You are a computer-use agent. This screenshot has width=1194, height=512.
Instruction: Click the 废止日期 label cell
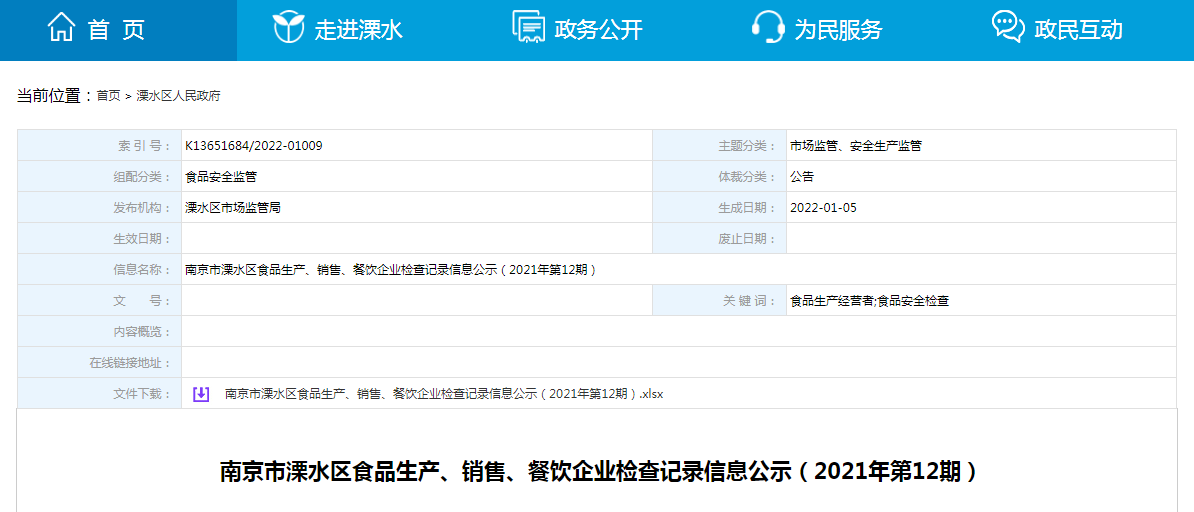720,238
